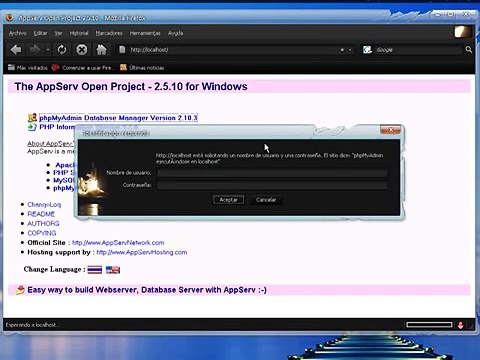Open the Editar menu
Viewport: 480px width, 360px height.
pos(40,33)
